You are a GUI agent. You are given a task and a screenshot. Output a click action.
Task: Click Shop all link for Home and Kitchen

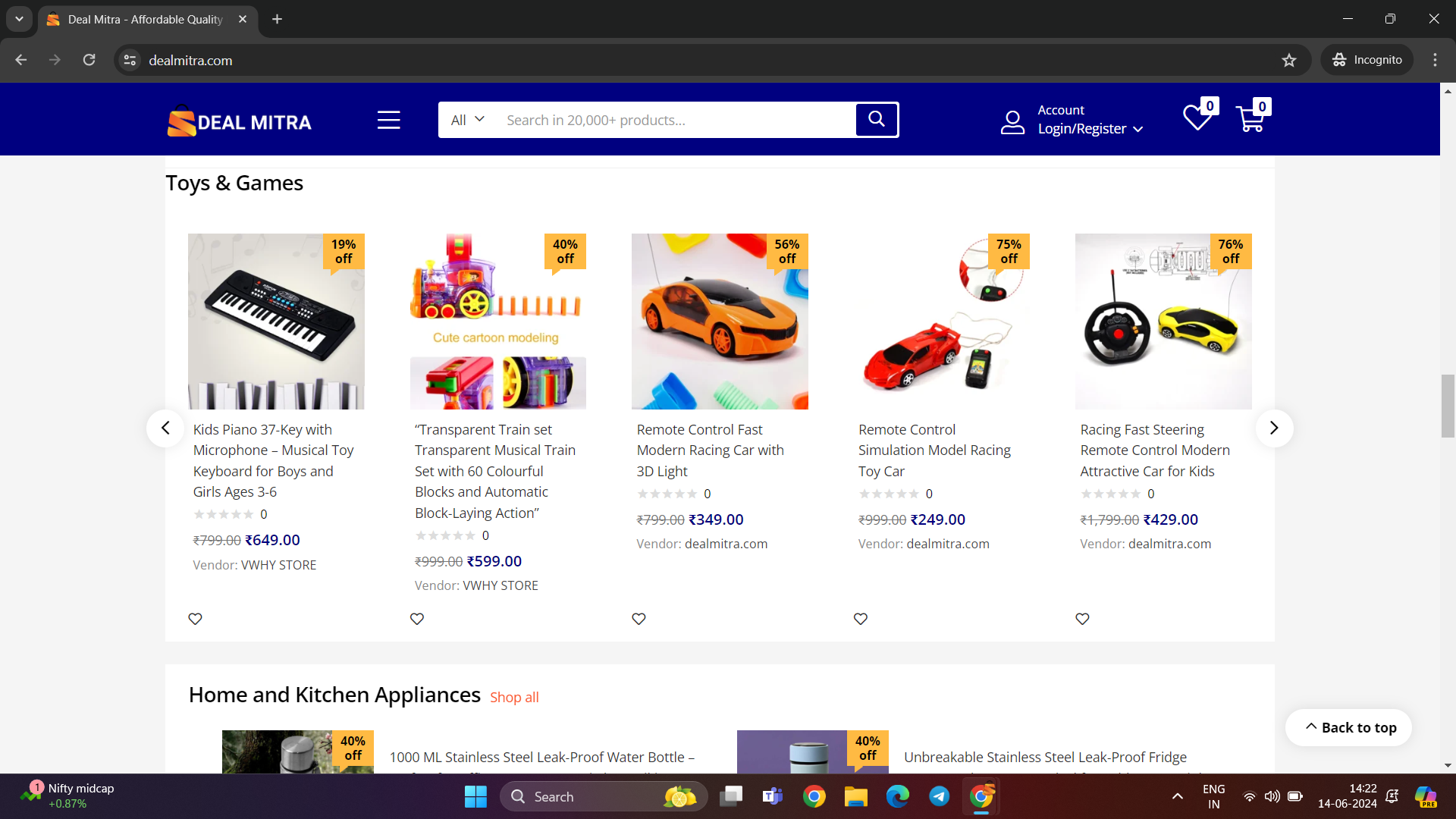click(514, 697)
